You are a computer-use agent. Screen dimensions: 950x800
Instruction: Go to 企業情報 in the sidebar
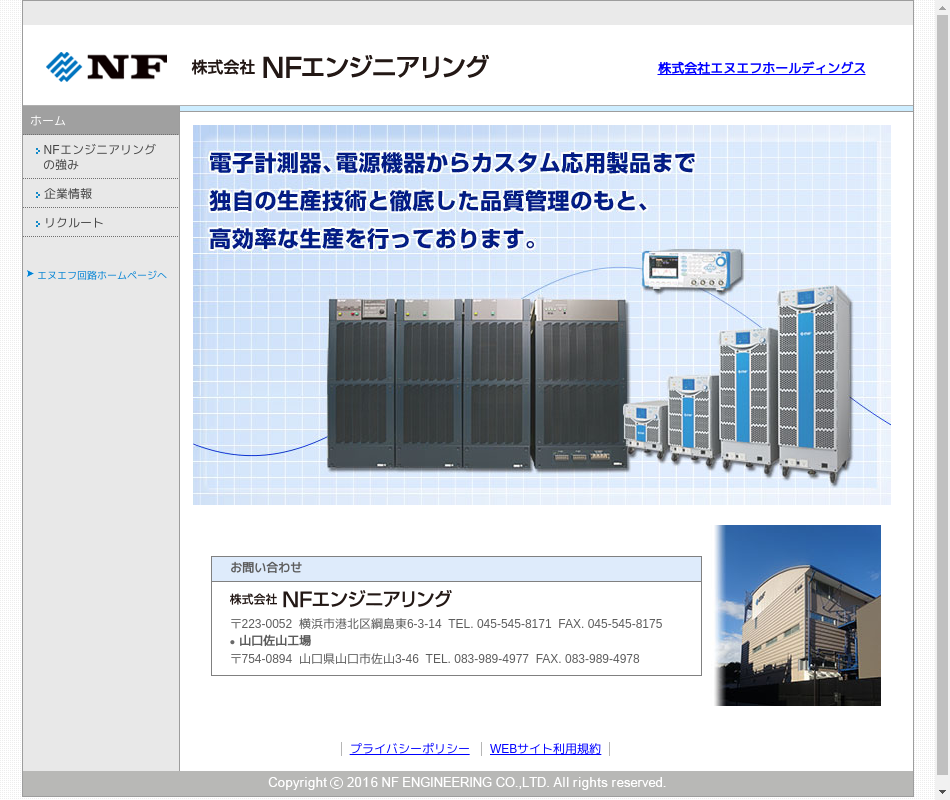tap(68, 194)
